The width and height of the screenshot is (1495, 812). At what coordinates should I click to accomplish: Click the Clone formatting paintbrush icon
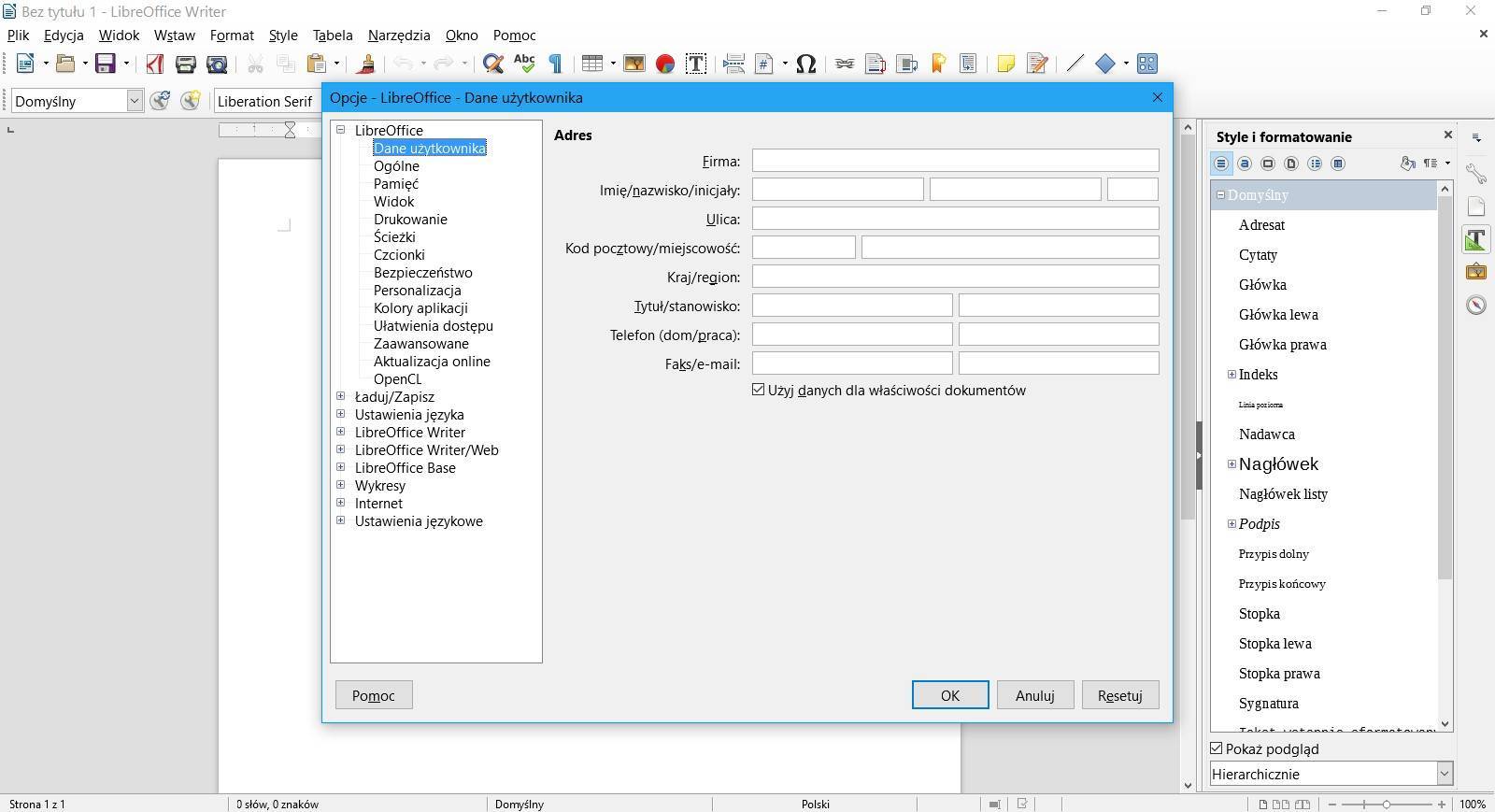click(366, 64)
